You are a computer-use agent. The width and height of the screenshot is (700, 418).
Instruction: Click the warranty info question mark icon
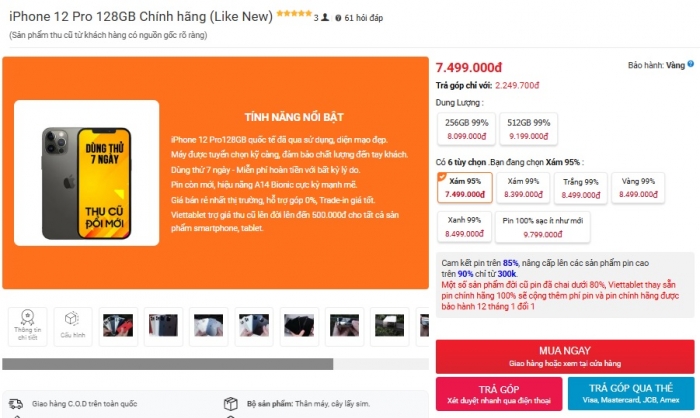pos(691,64)
